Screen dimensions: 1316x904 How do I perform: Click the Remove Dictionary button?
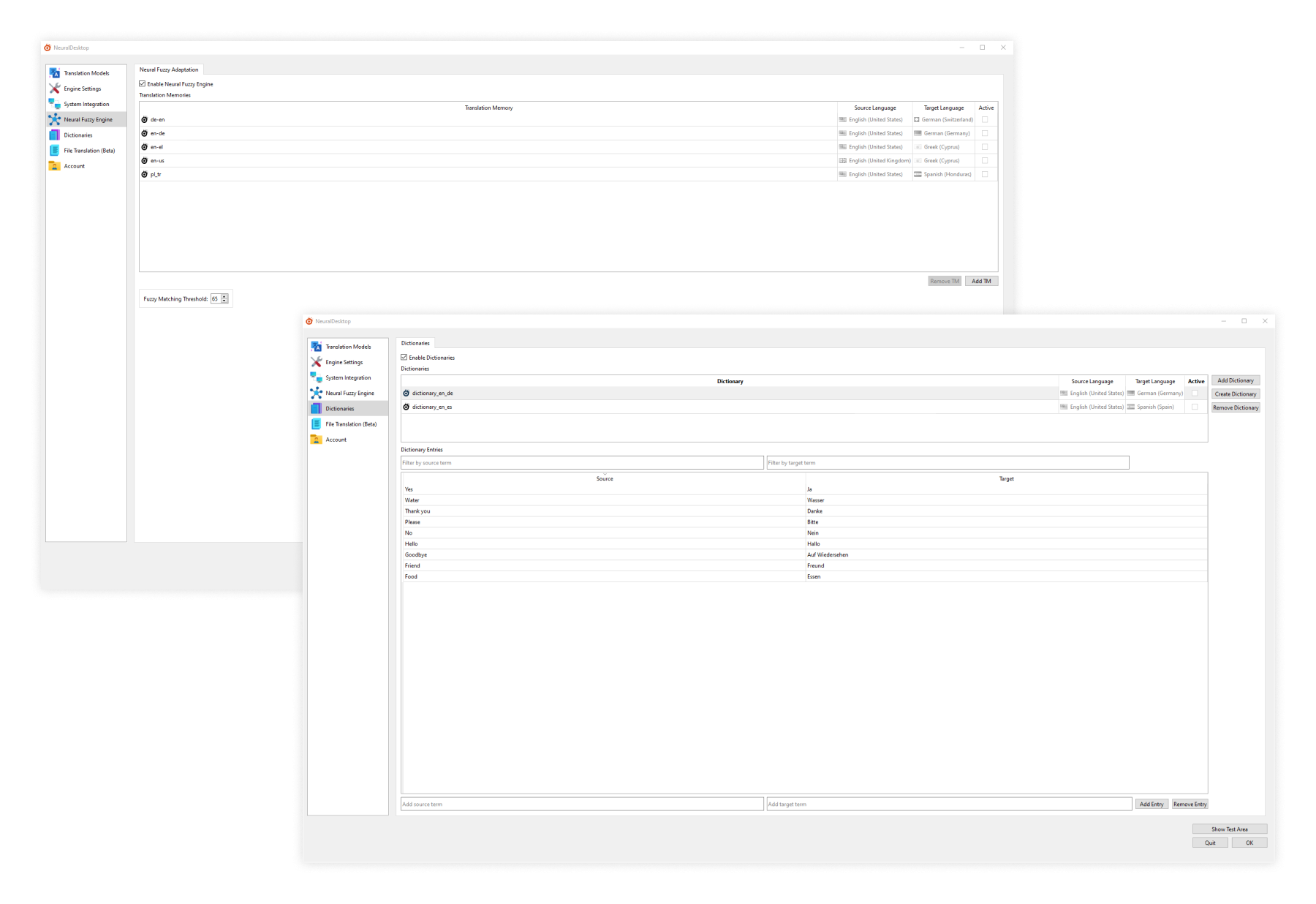(x=1236, y=407)
